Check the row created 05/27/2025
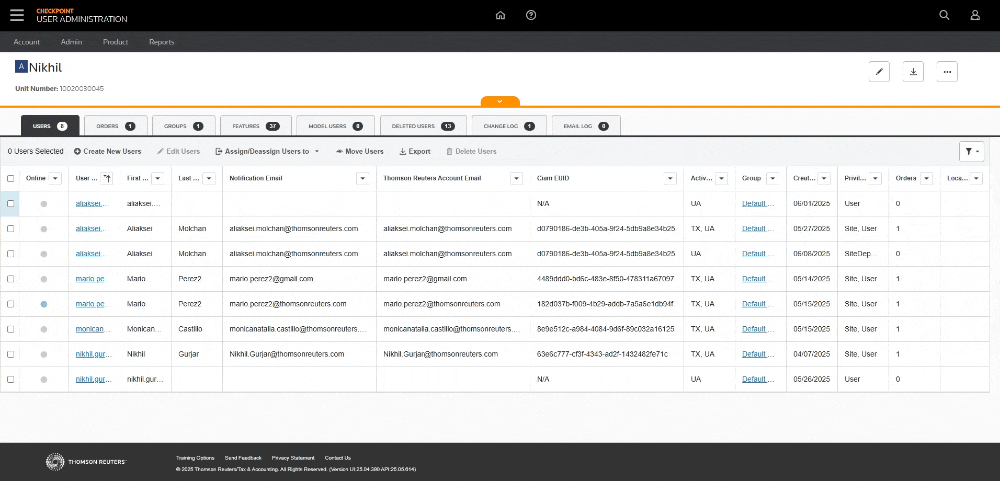The image size is (1000, 481). 10,228
